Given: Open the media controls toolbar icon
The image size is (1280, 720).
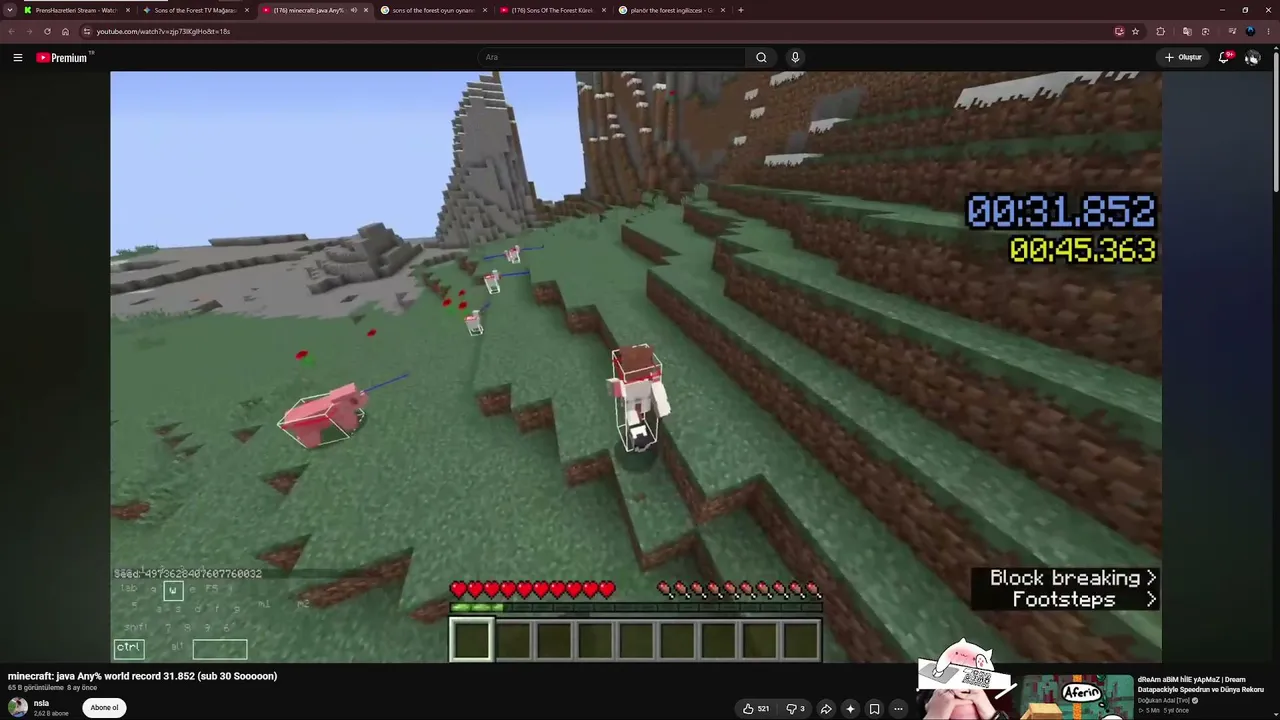Looking at the screenshot, I should point(1232,31).
